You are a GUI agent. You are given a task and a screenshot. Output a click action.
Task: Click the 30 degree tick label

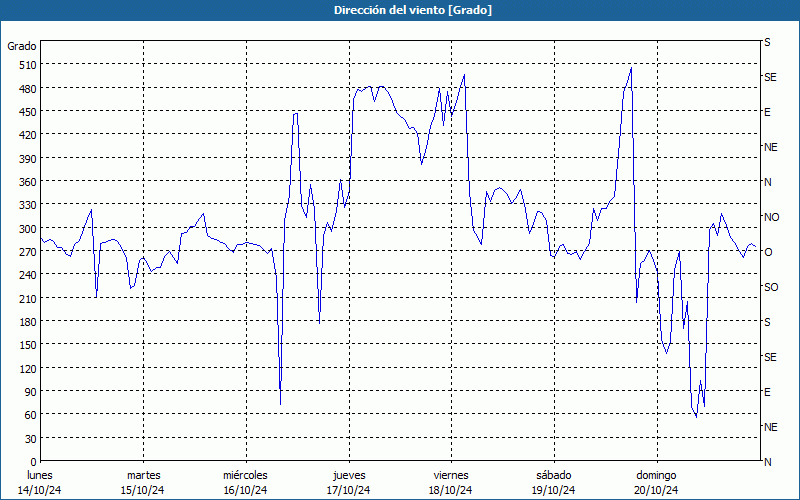[31, 439]
